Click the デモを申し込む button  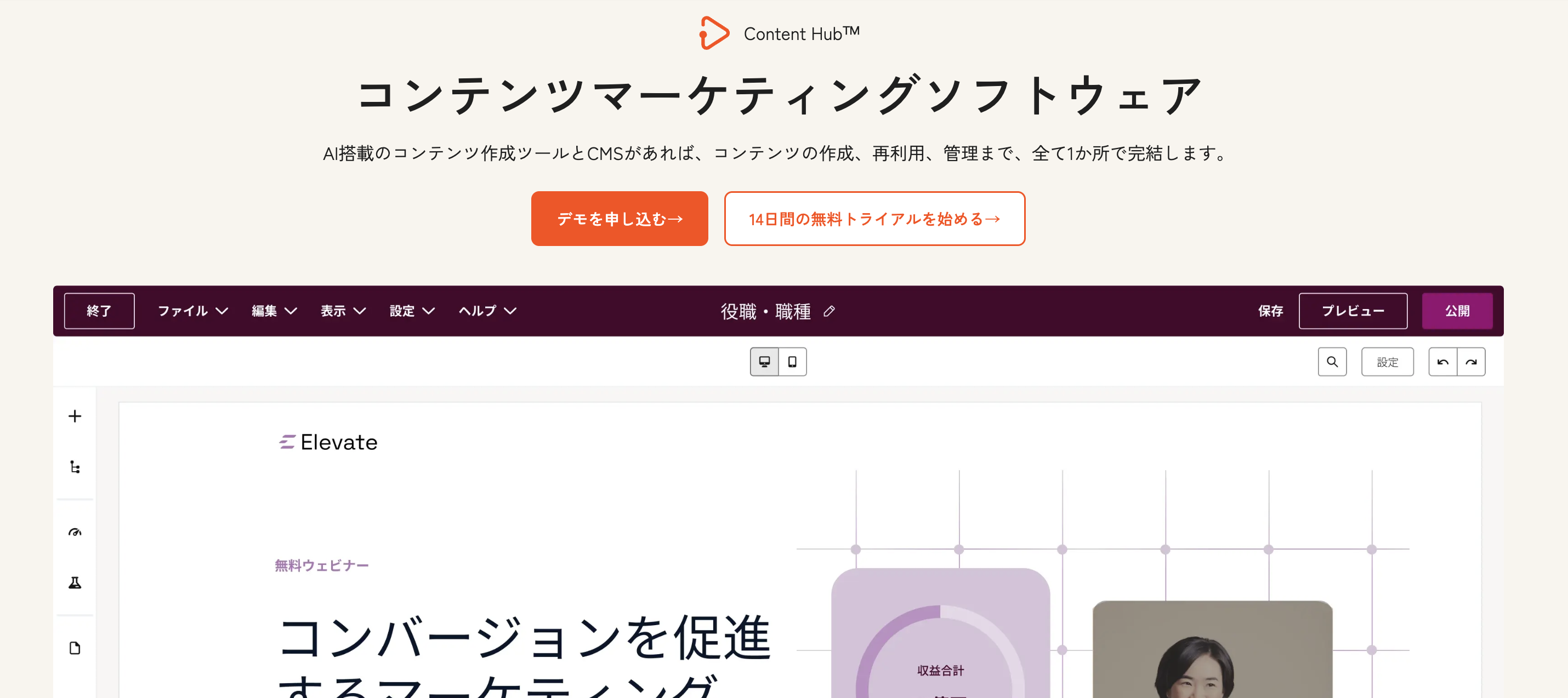point(619,219)
